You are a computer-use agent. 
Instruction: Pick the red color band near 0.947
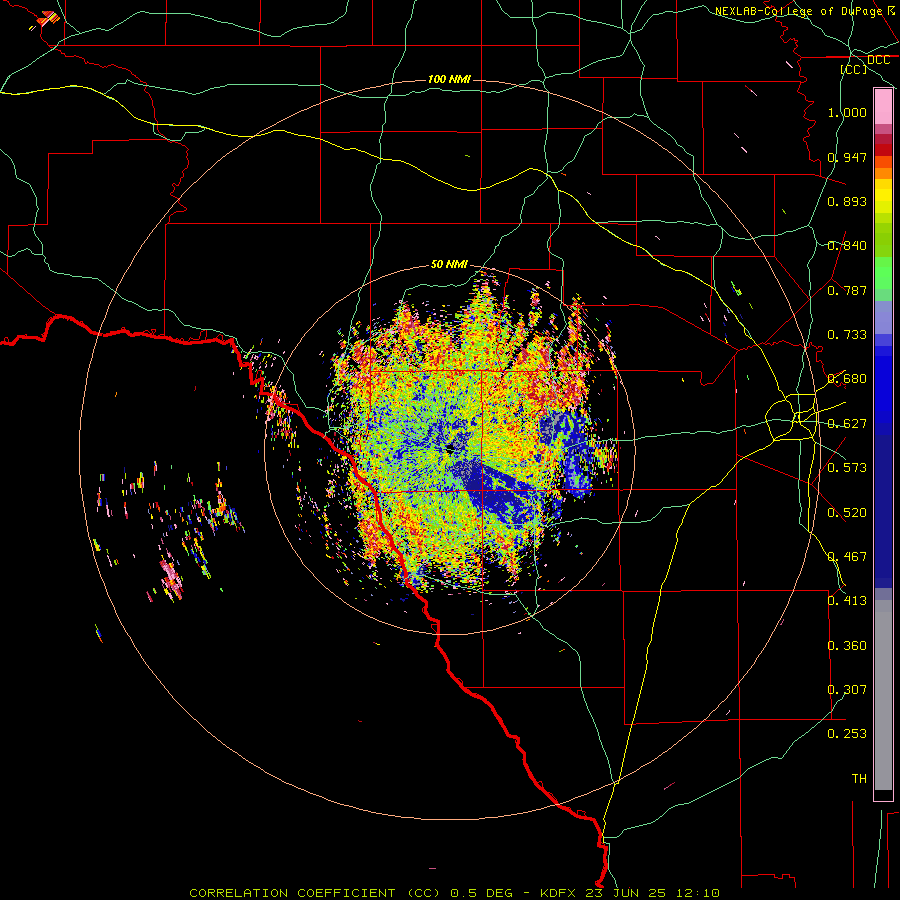pos(883,150)
